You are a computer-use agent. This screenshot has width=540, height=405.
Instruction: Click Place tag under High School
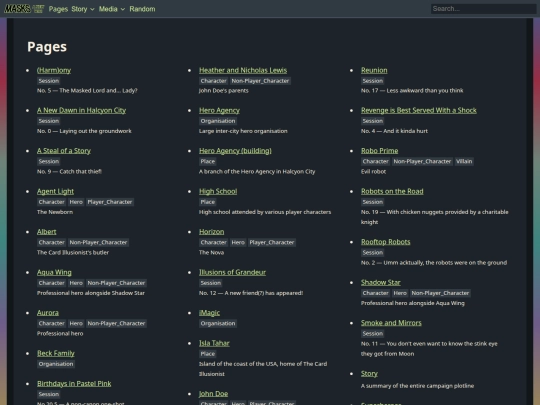(x=208, y=202)
